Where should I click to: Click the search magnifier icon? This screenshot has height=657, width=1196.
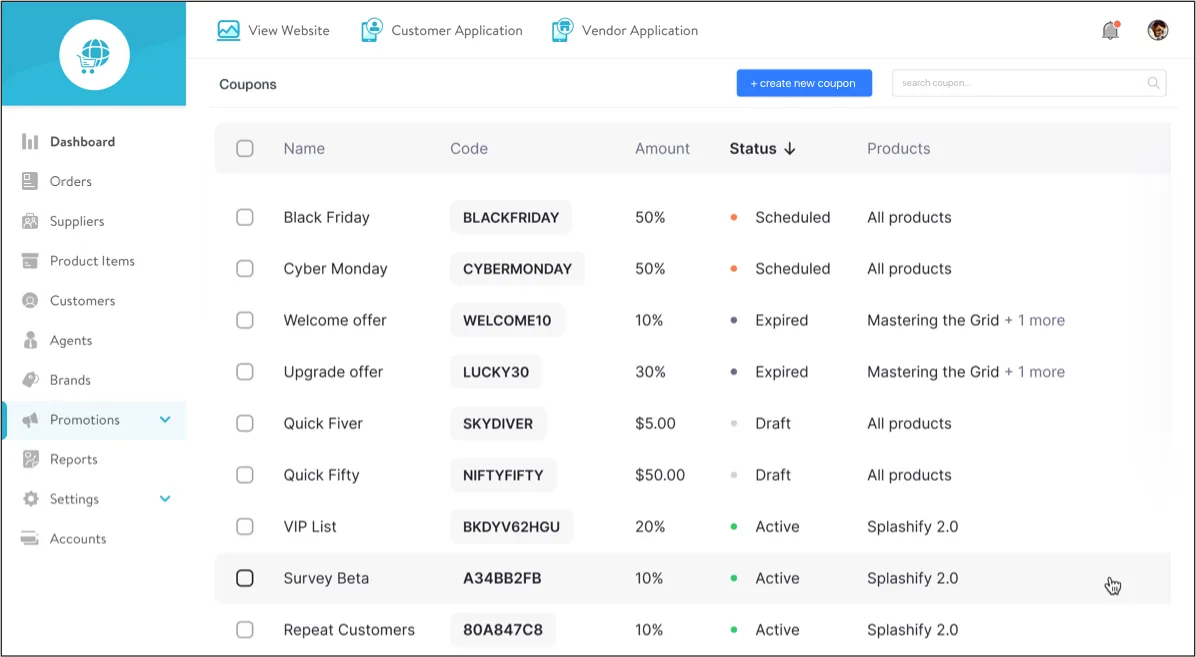click(x=1154, y=83)
